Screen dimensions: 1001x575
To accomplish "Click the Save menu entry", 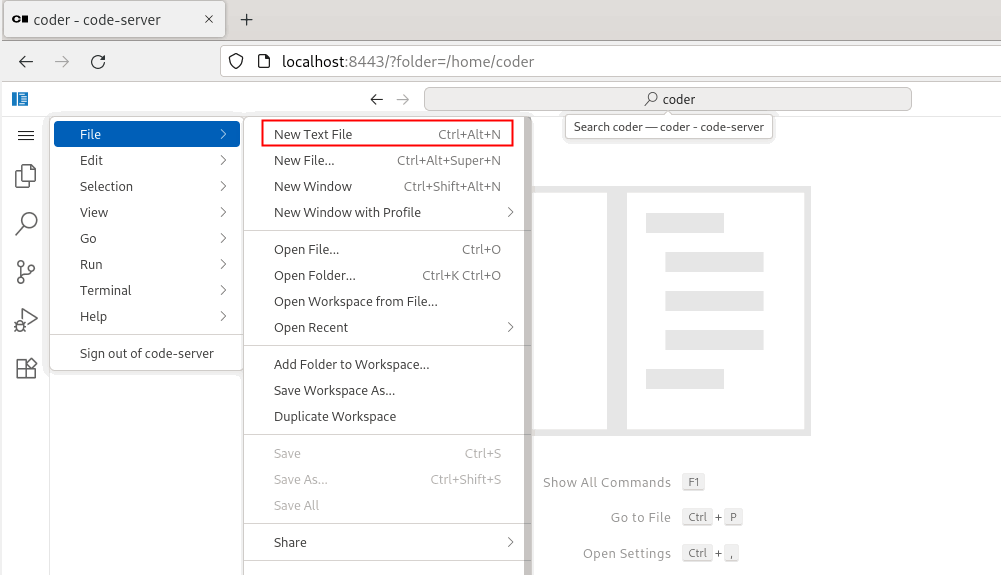I will click(388, 454).
